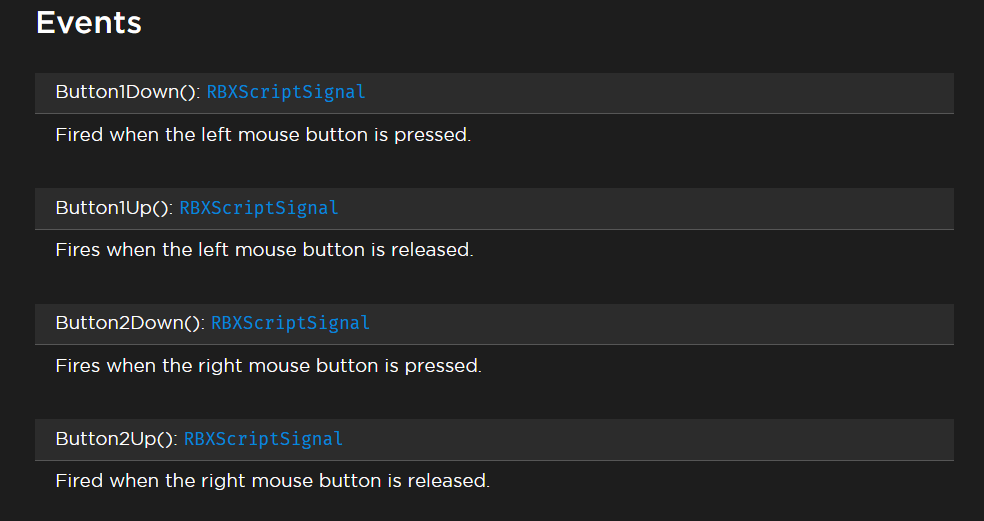Image resolution: width=984 pixels, height=521 pixels.
Task: Click the Button1Up() event name
Action: click(x=114, y=208)
